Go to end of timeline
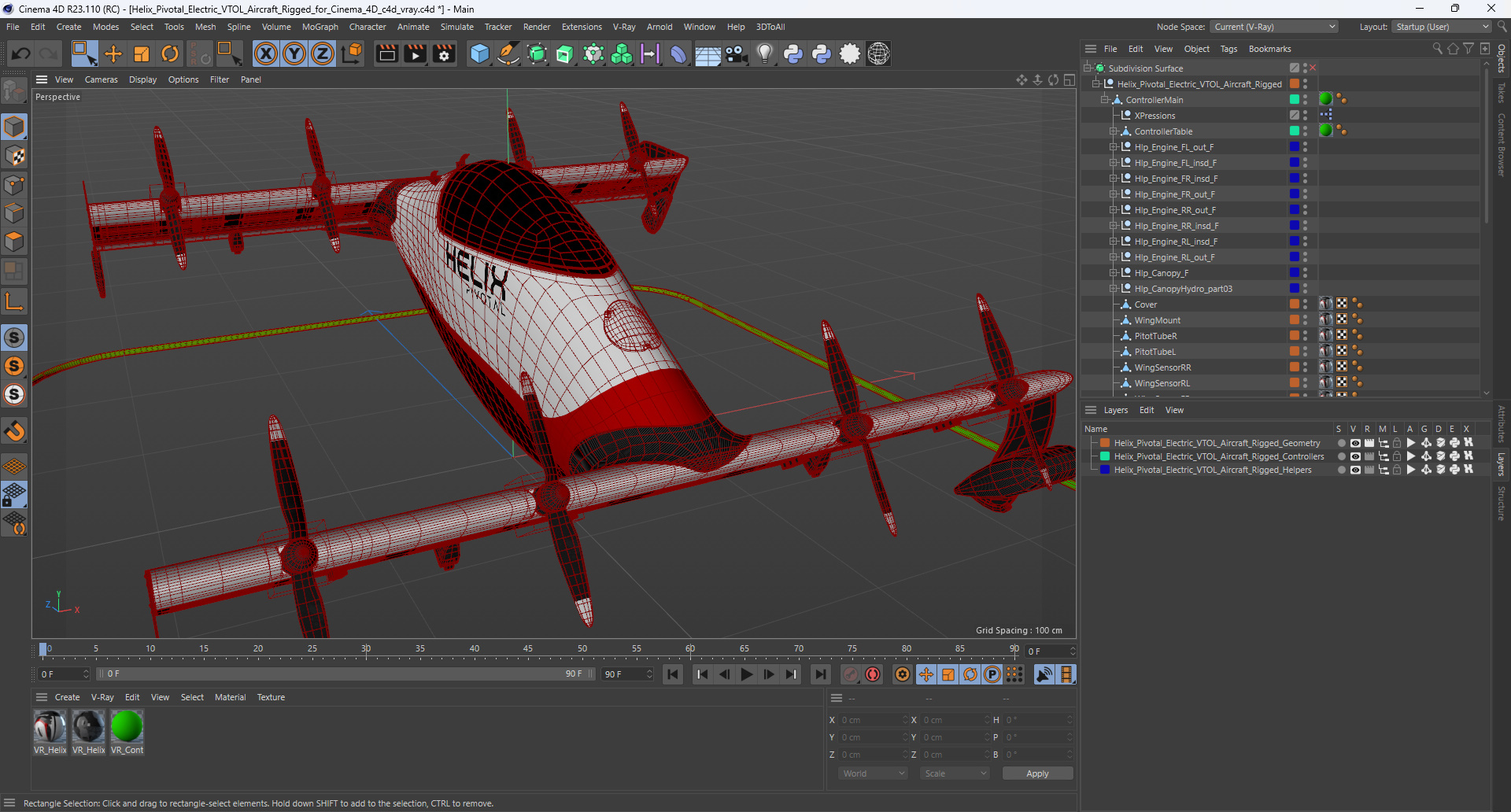The image size is (1511, 812). click(820, 674)
